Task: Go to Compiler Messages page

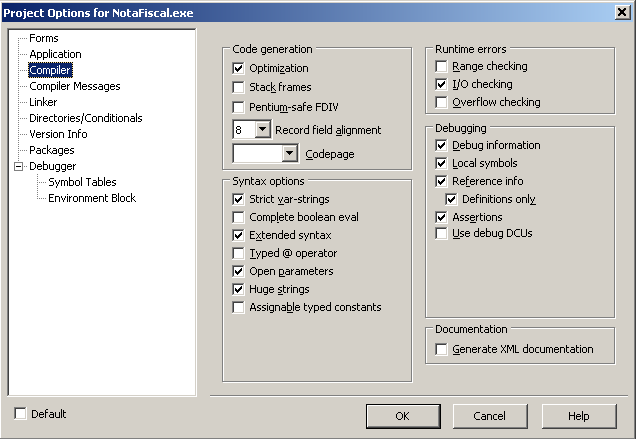Action: [x=75, y=86]
